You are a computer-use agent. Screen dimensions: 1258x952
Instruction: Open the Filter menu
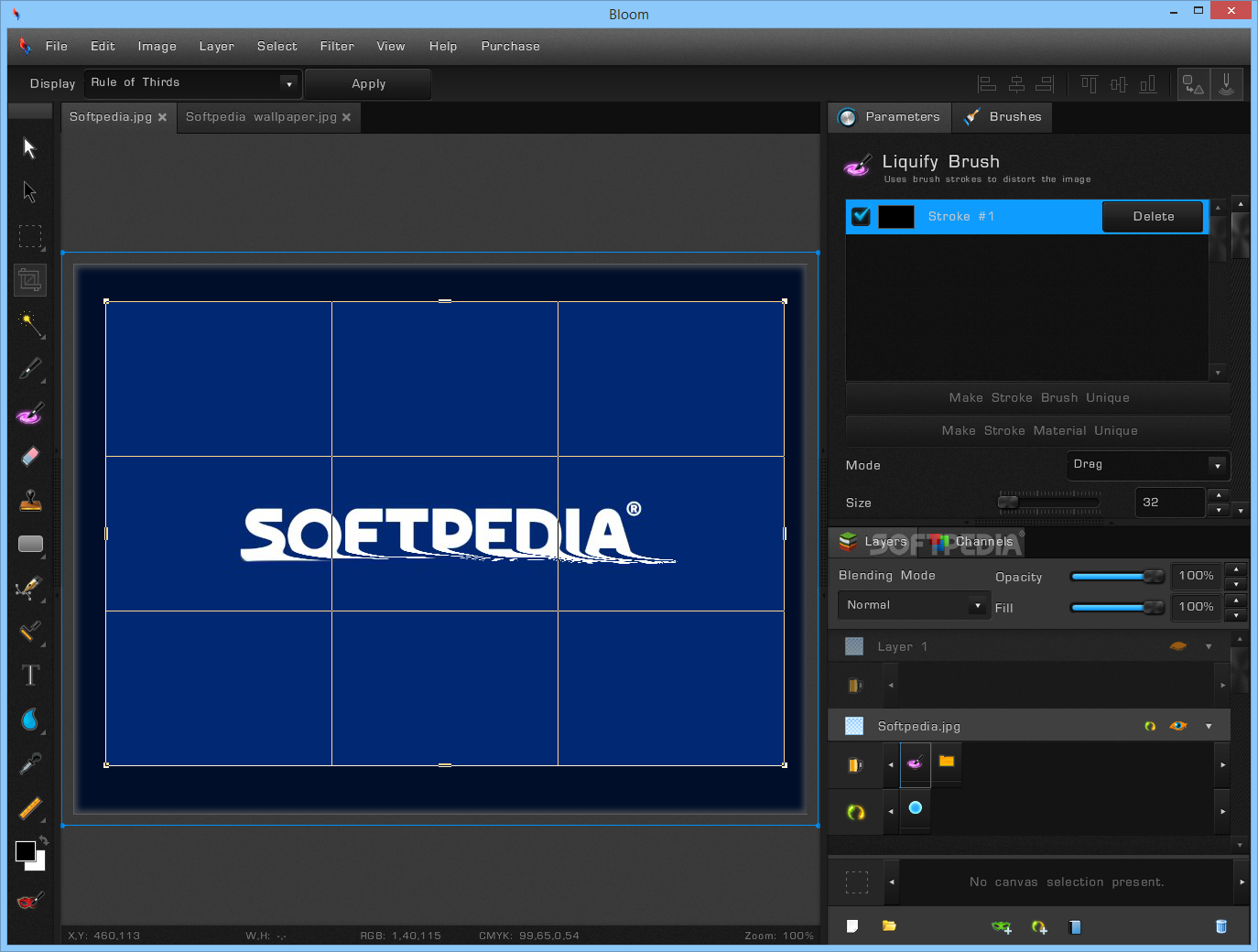(x=337, y=47)
